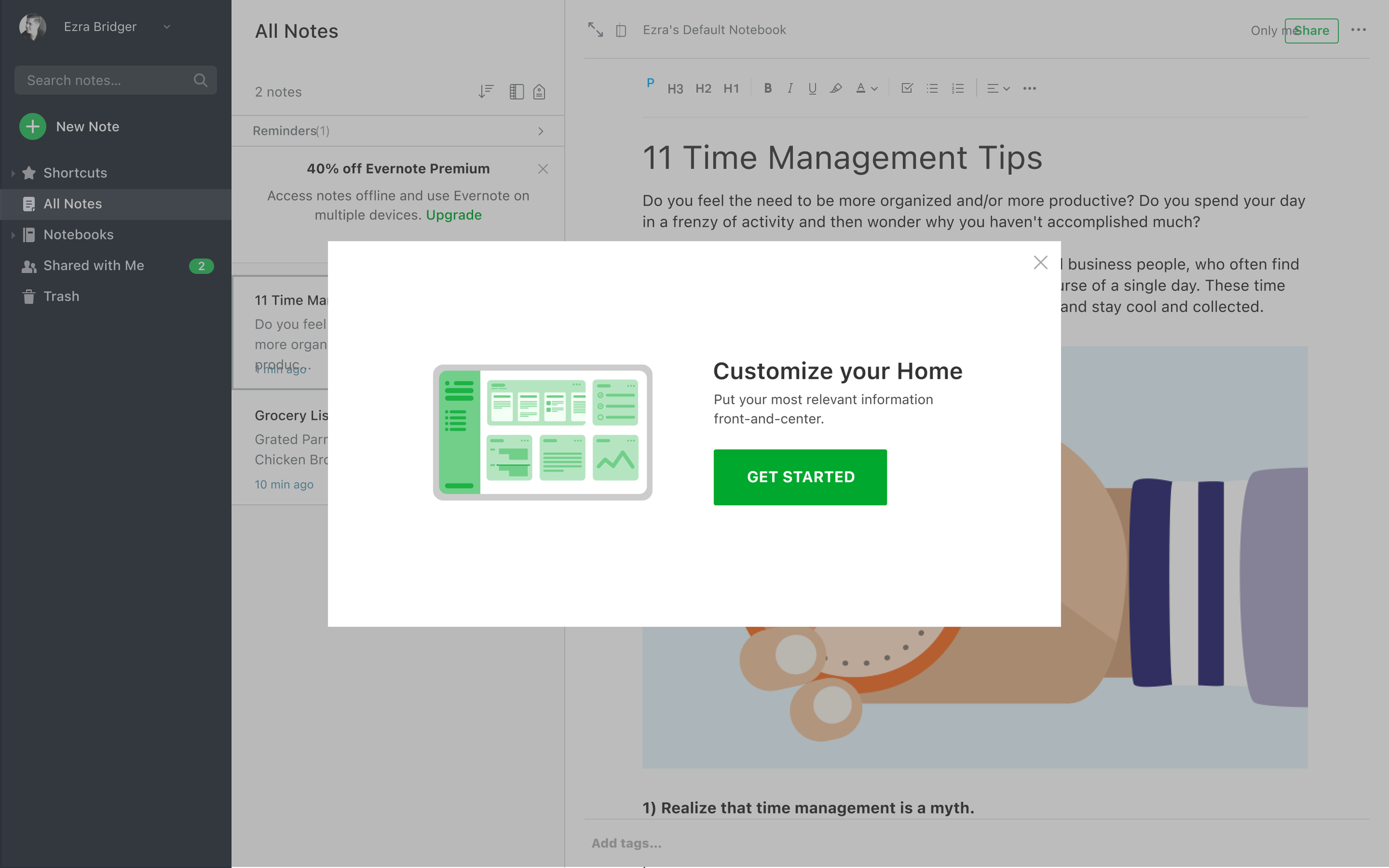Apply numbered list formatting
Viewport: 1389px width, 868px height.
958,88
